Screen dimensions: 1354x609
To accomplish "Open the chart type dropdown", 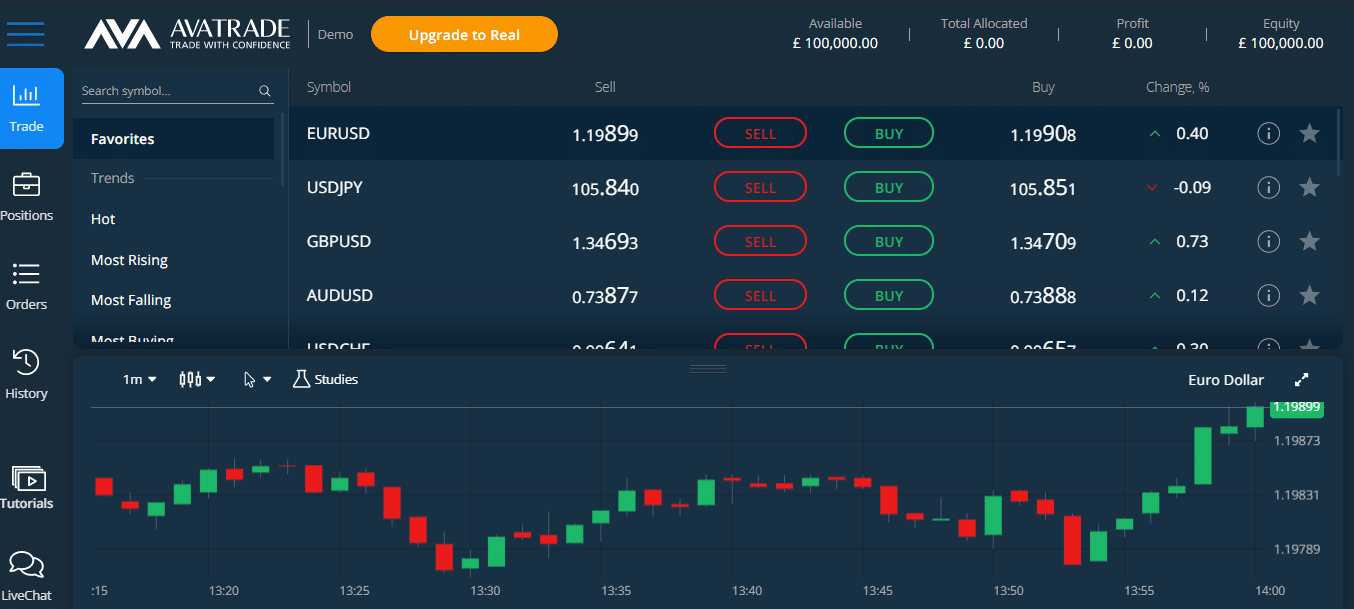I will point(196,379).
